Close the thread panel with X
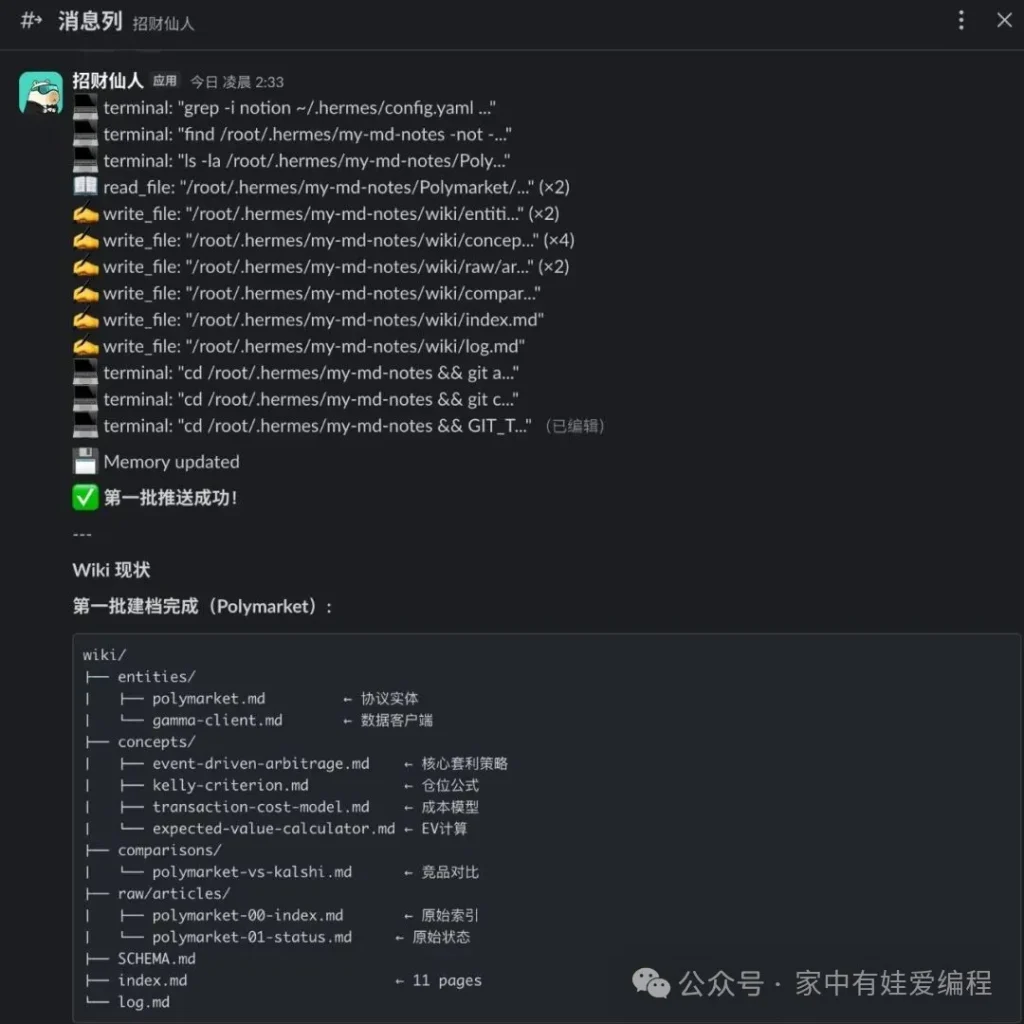This screenshot has width=1024, height=1024. point(1004,20)
